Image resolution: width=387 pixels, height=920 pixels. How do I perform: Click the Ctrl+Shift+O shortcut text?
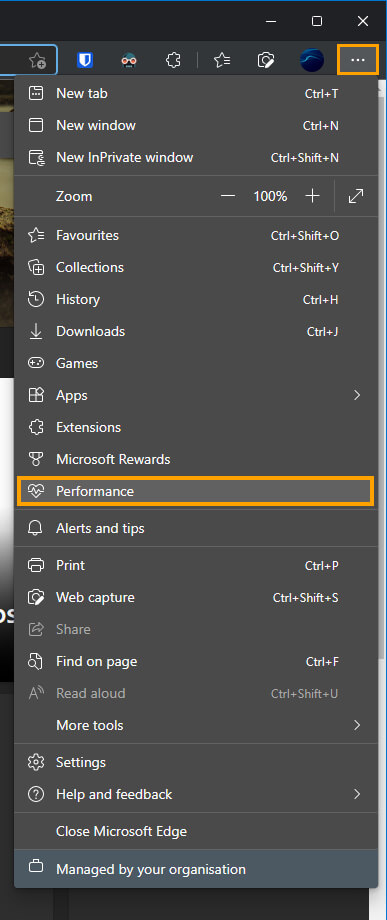[305, 235]
